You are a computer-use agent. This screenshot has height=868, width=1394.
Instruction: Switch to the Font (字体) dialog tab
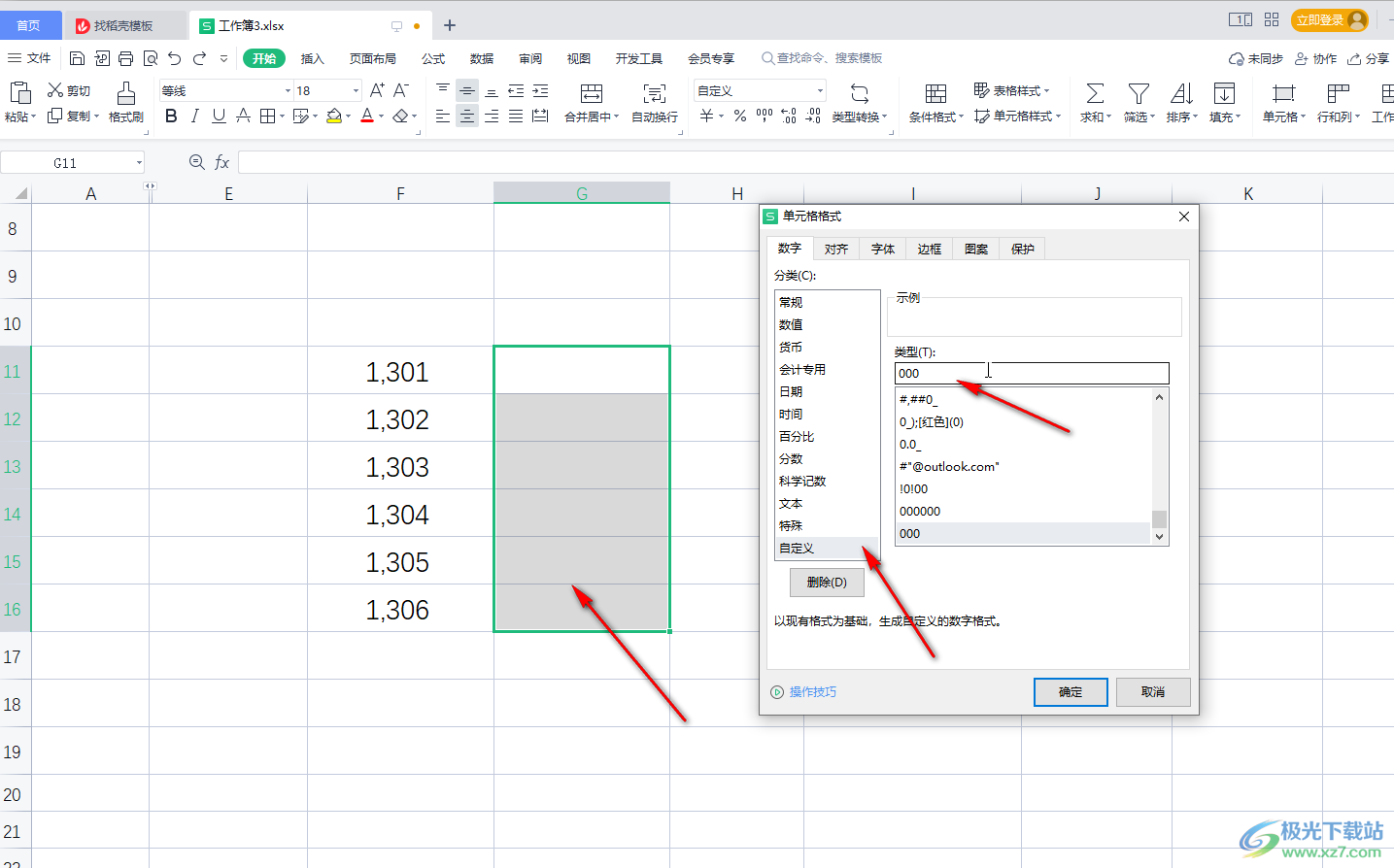(x=882, y=249)
